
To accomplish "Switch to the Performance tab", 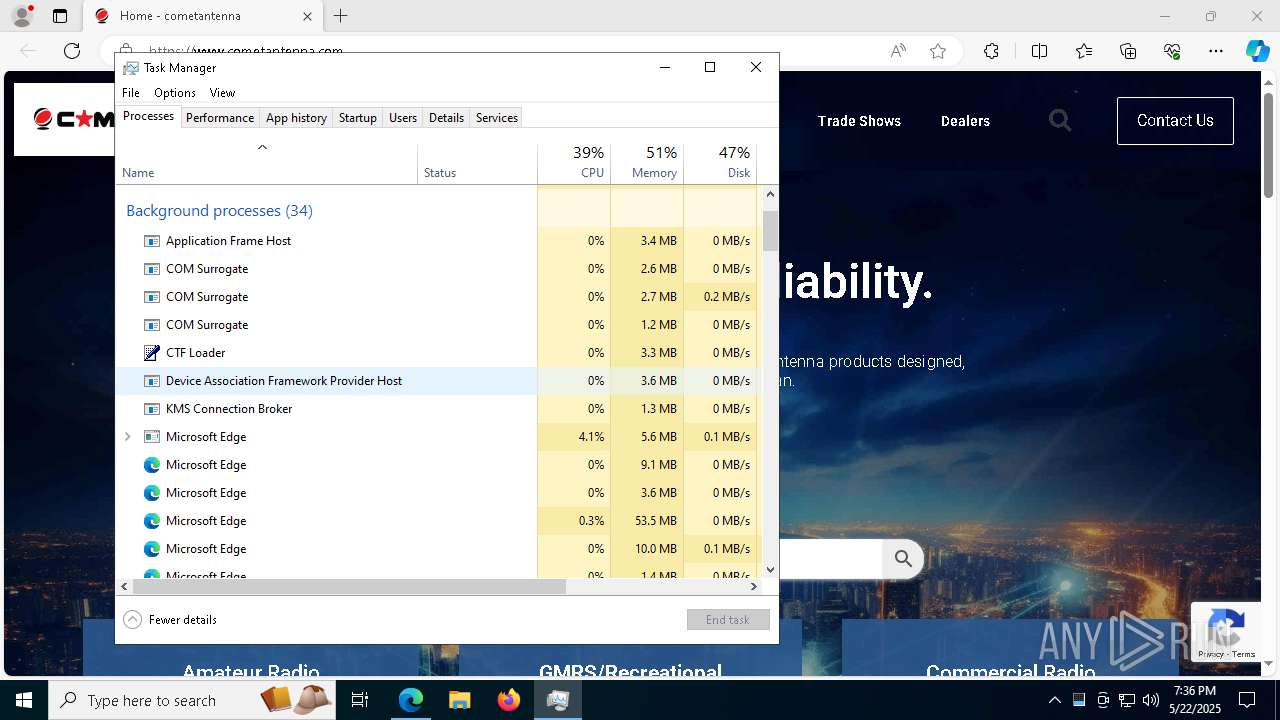I will coord(220,118).
